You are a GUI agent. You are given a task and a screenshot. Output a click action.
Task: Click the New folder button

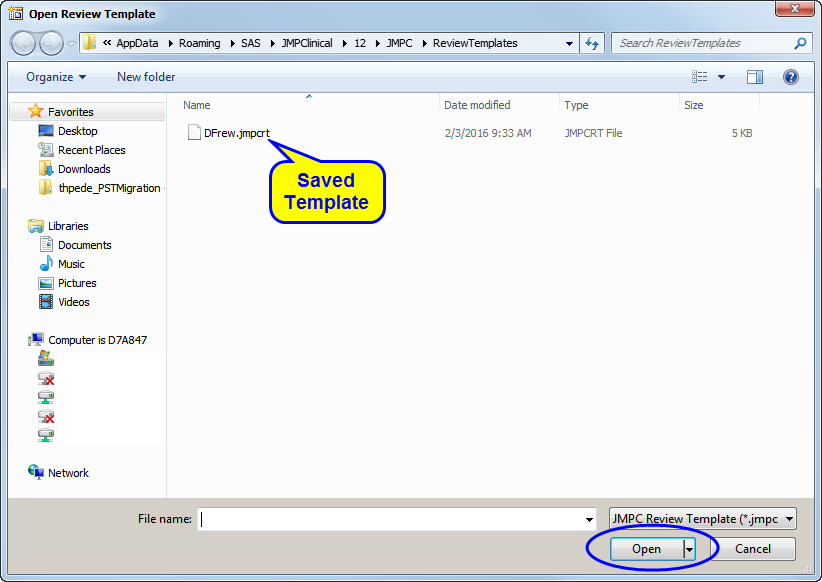[x=146, y=77]
